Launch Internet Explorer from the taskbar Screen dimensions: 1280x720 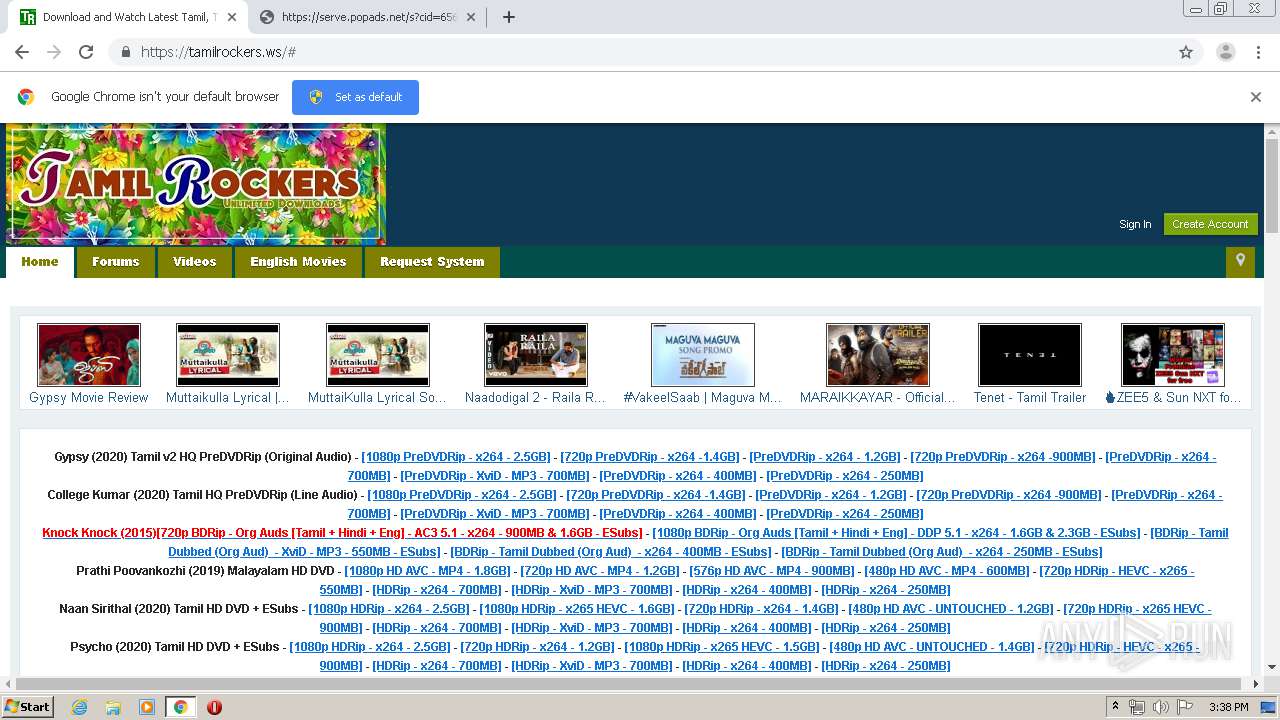[79, 707]
